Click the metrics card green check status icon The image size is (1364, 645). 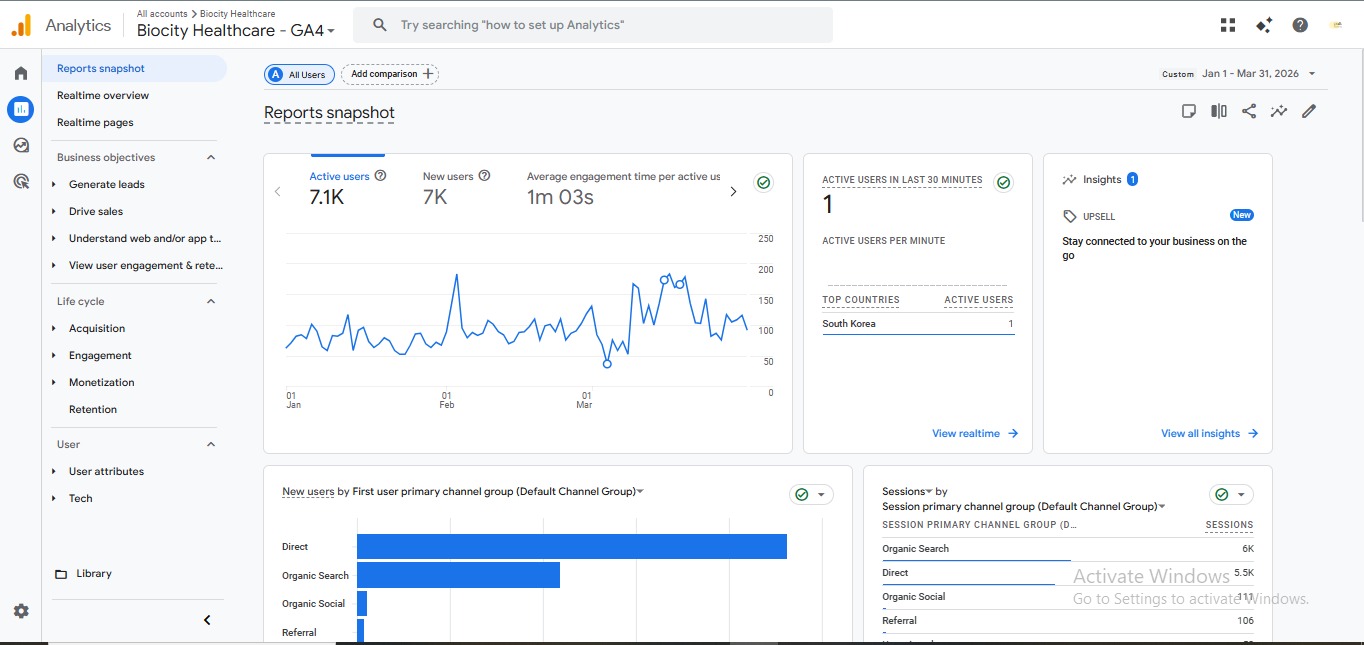point(764,182)
